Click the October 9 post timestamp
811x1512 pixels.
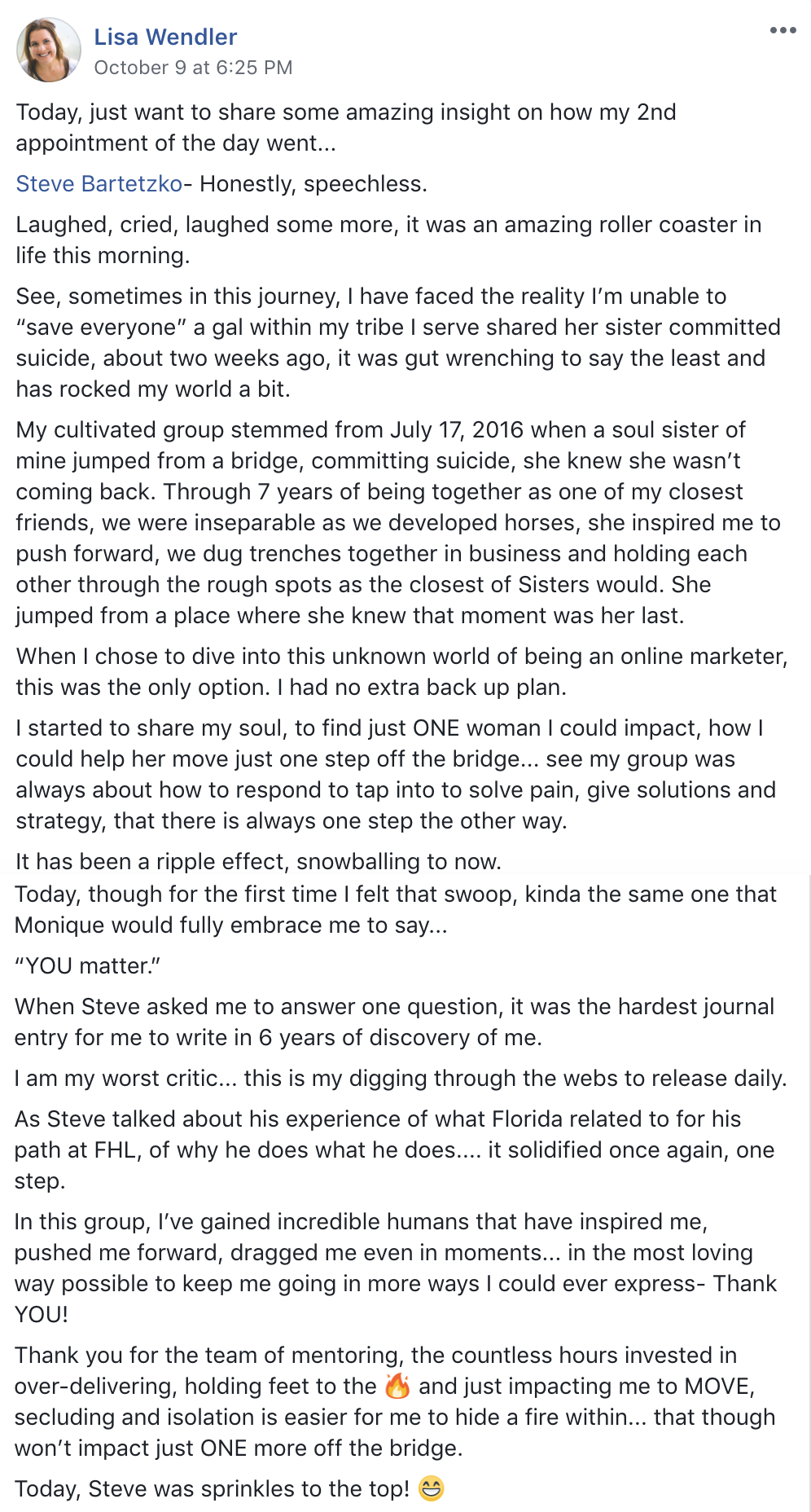tap(193, 68)
